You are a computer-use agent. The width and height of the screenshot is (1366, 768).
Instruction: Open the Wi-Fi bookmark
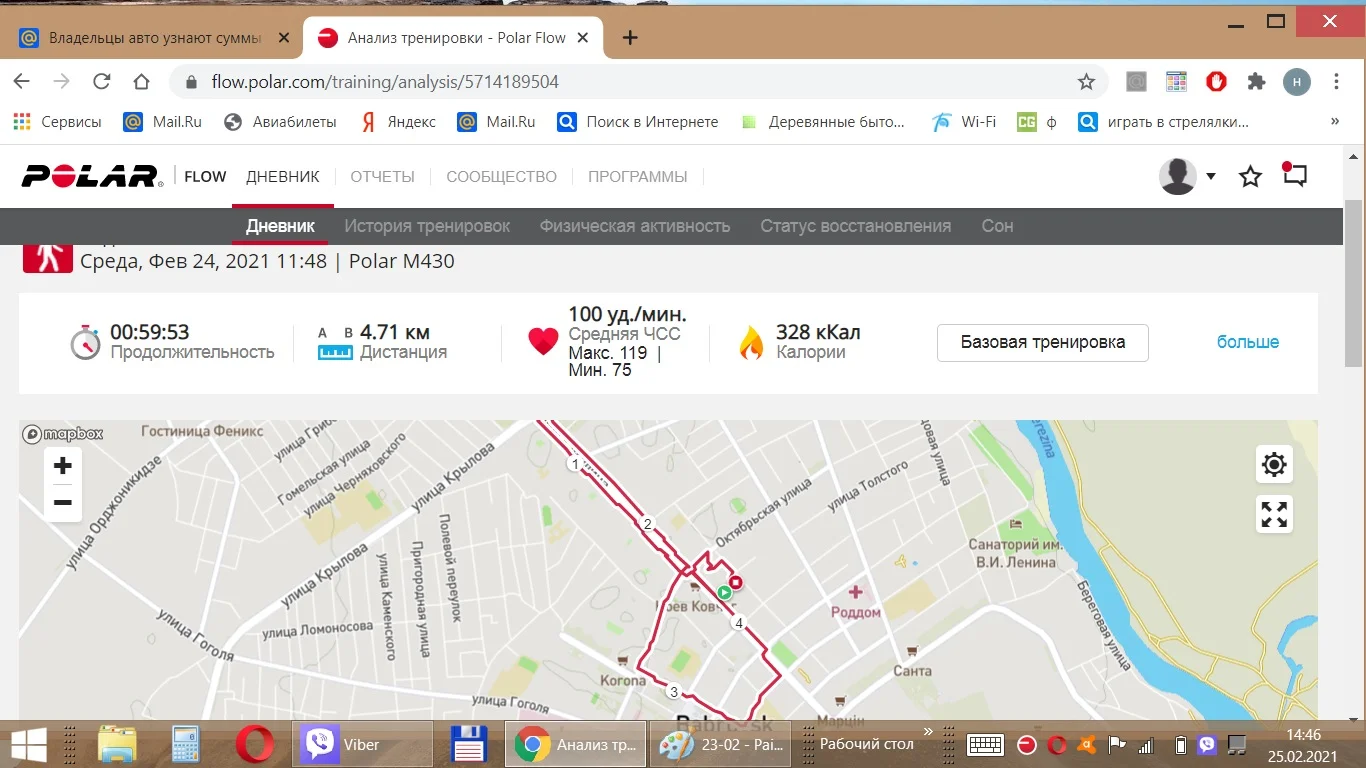(964, 122)
